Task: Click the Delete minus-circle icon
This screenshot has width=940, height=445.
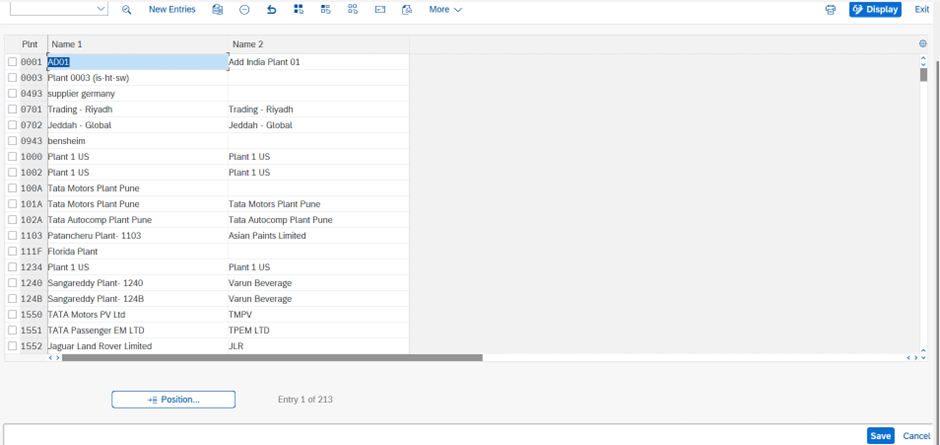Action: click(244, 10)
